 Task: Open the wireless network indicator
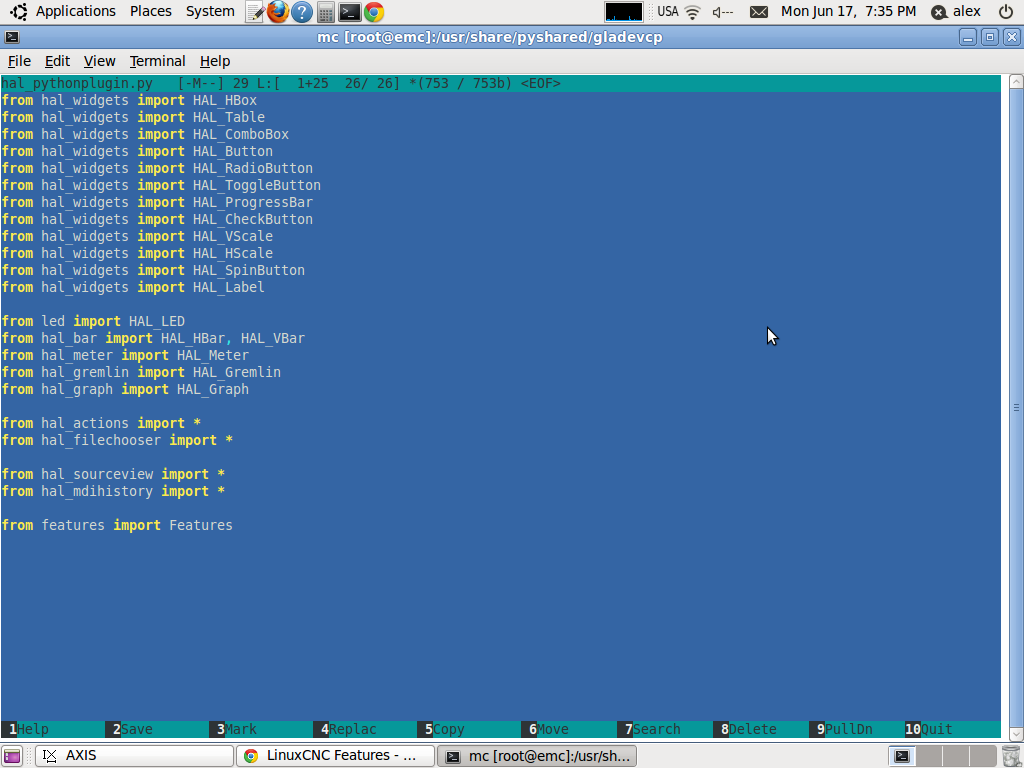click(x=693, y=12)
